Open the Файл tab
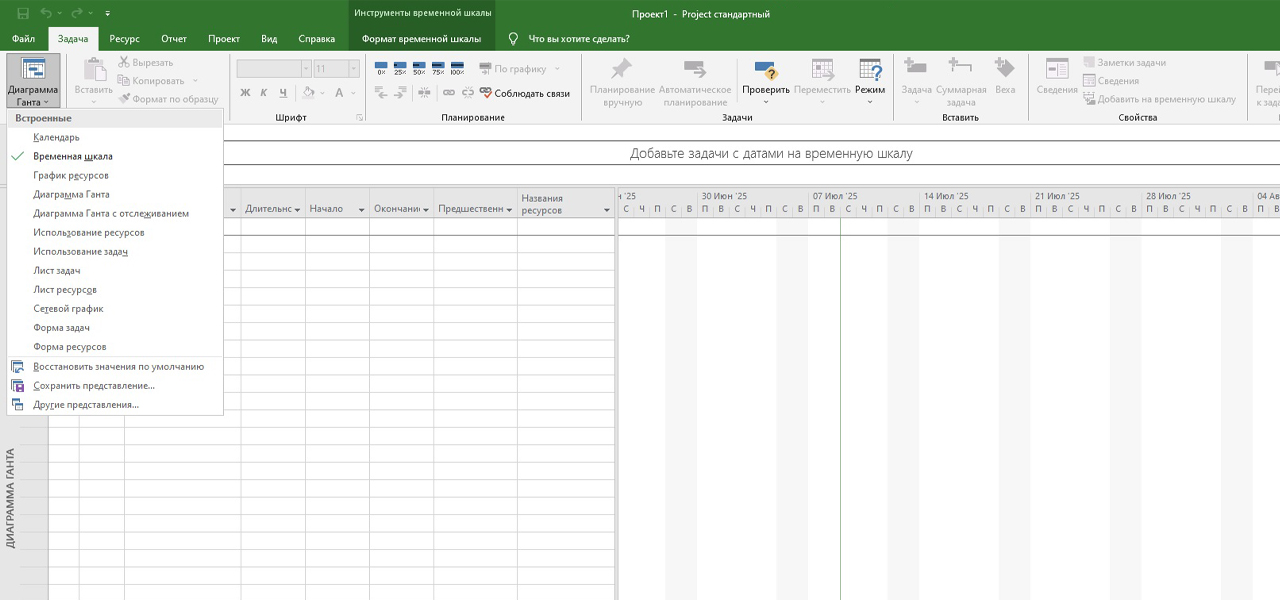The width and height of the screenshot is (1280, 600). coord(24,39)
